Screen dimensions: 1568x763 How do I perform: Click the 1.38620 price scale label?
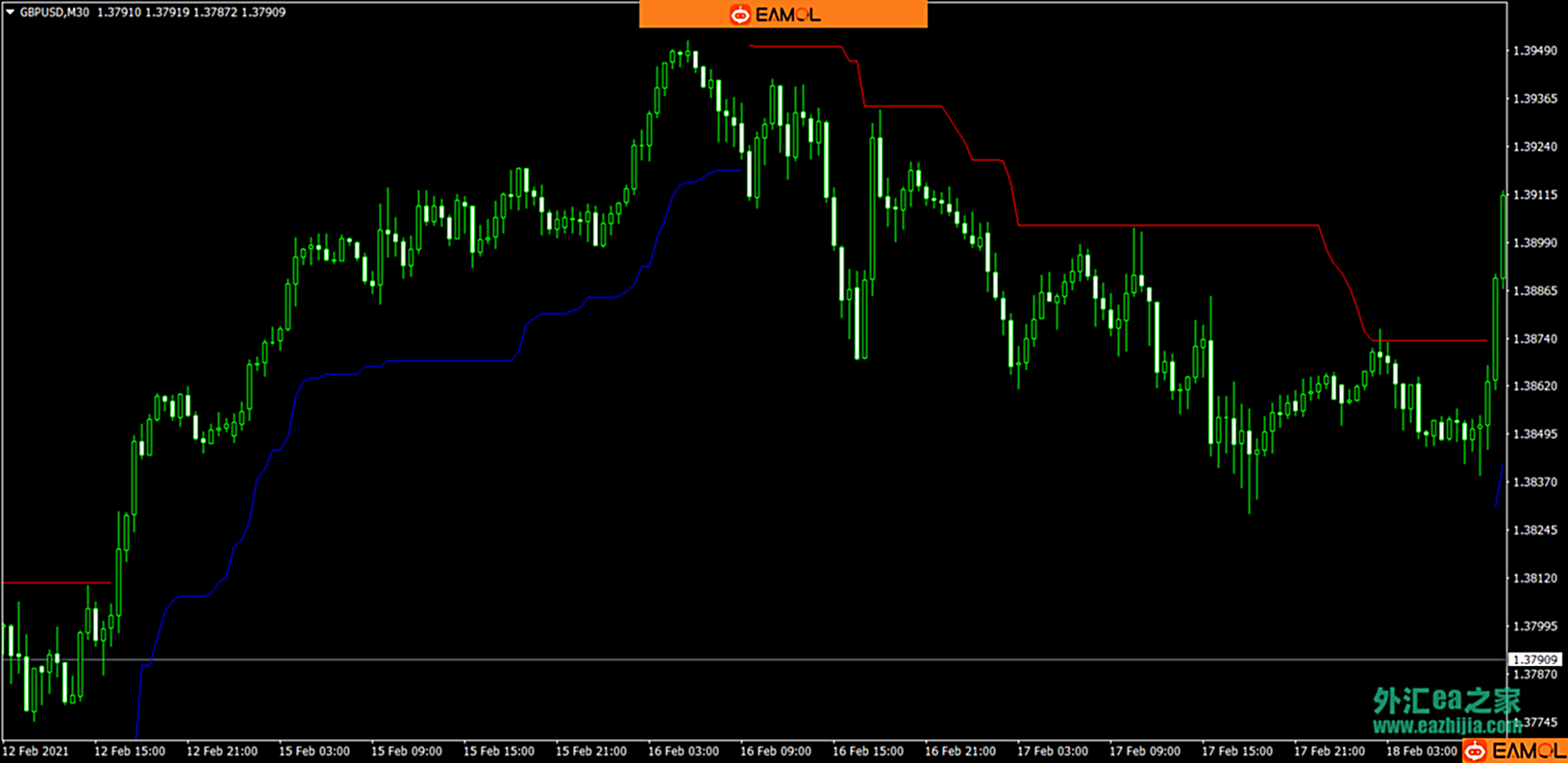pos(1535,386)
